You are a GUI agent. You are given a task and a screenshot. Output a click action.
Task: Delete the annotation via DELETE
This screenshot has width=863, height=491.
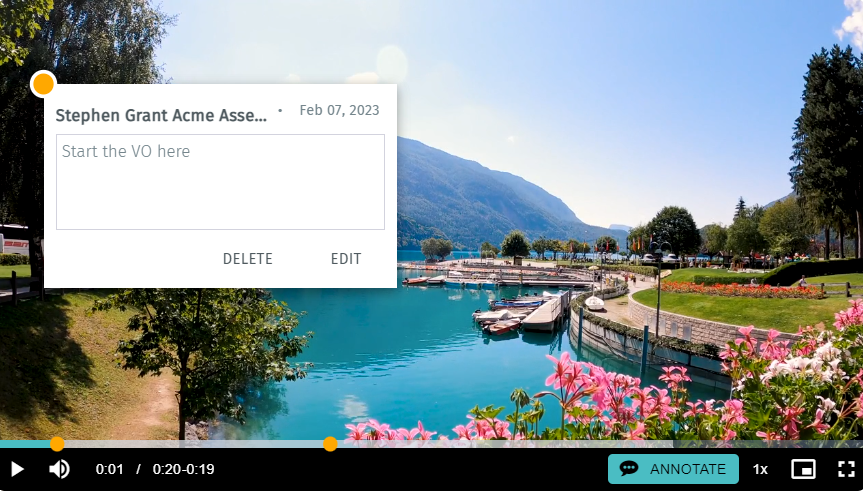pyautogui.click(x=248, y=259)
